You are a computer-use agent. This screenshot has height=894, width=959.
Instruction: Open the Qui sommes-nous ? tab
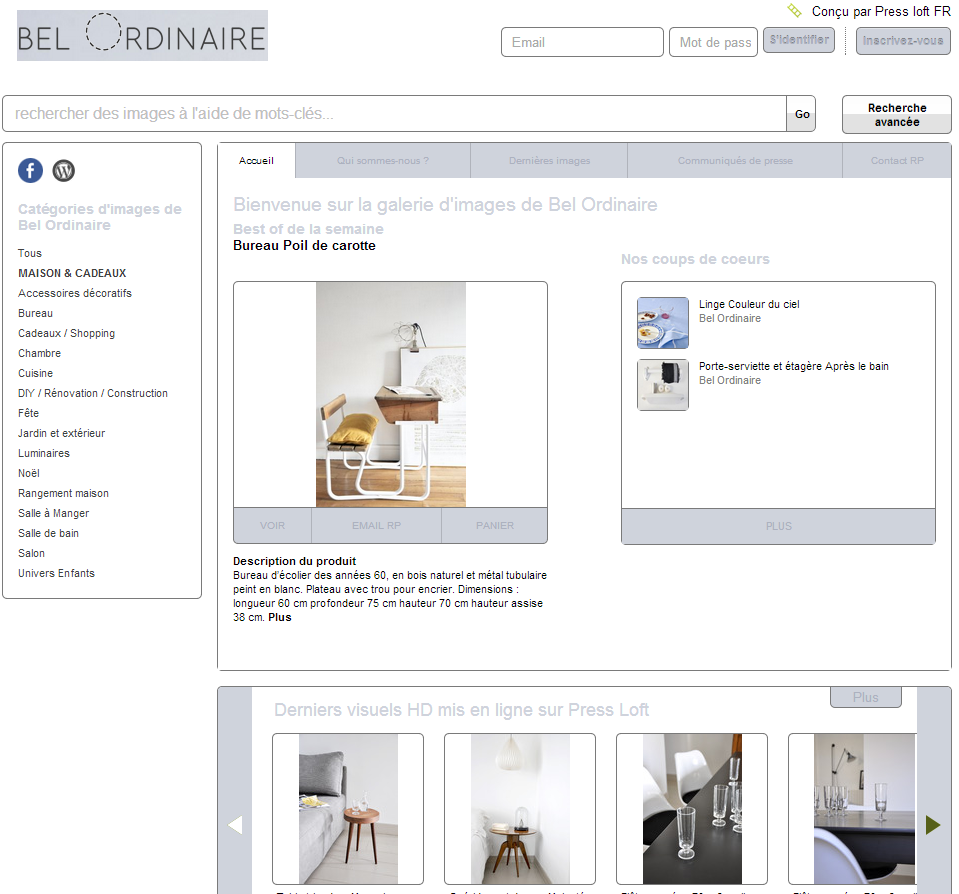click(x=383, y=161)
